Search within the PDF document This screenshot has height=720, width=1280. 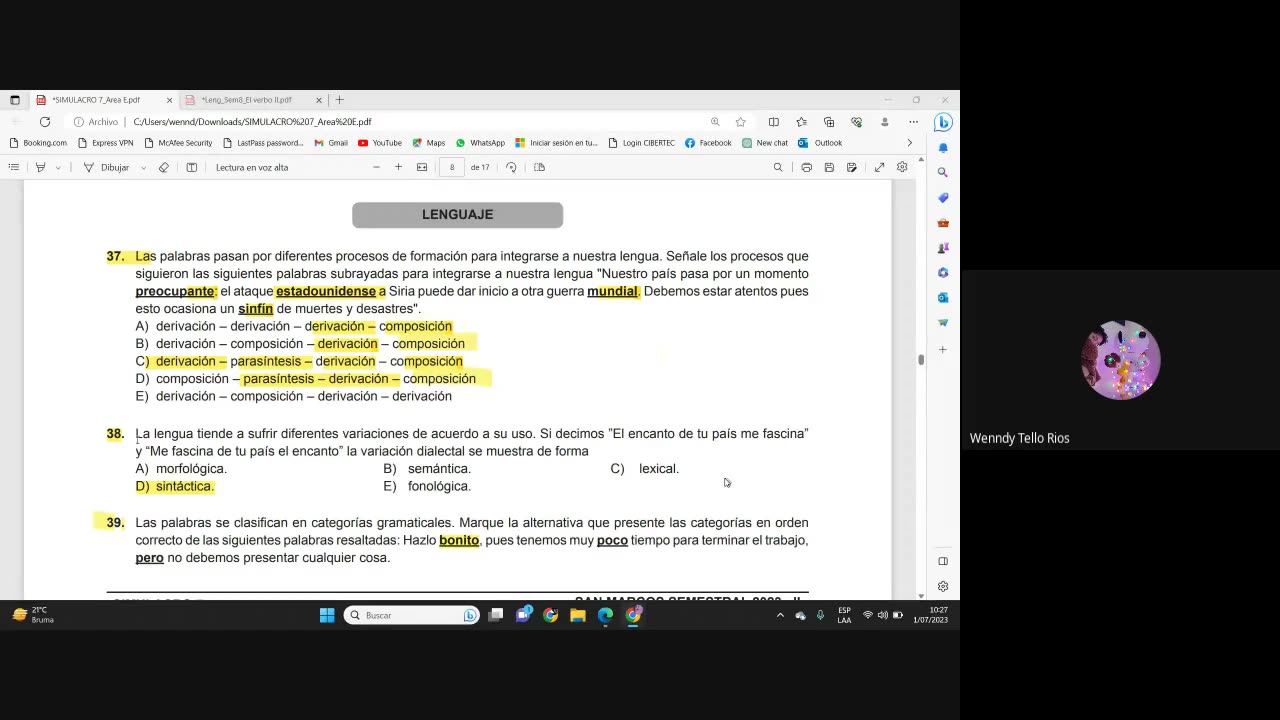tap(778, 167)
